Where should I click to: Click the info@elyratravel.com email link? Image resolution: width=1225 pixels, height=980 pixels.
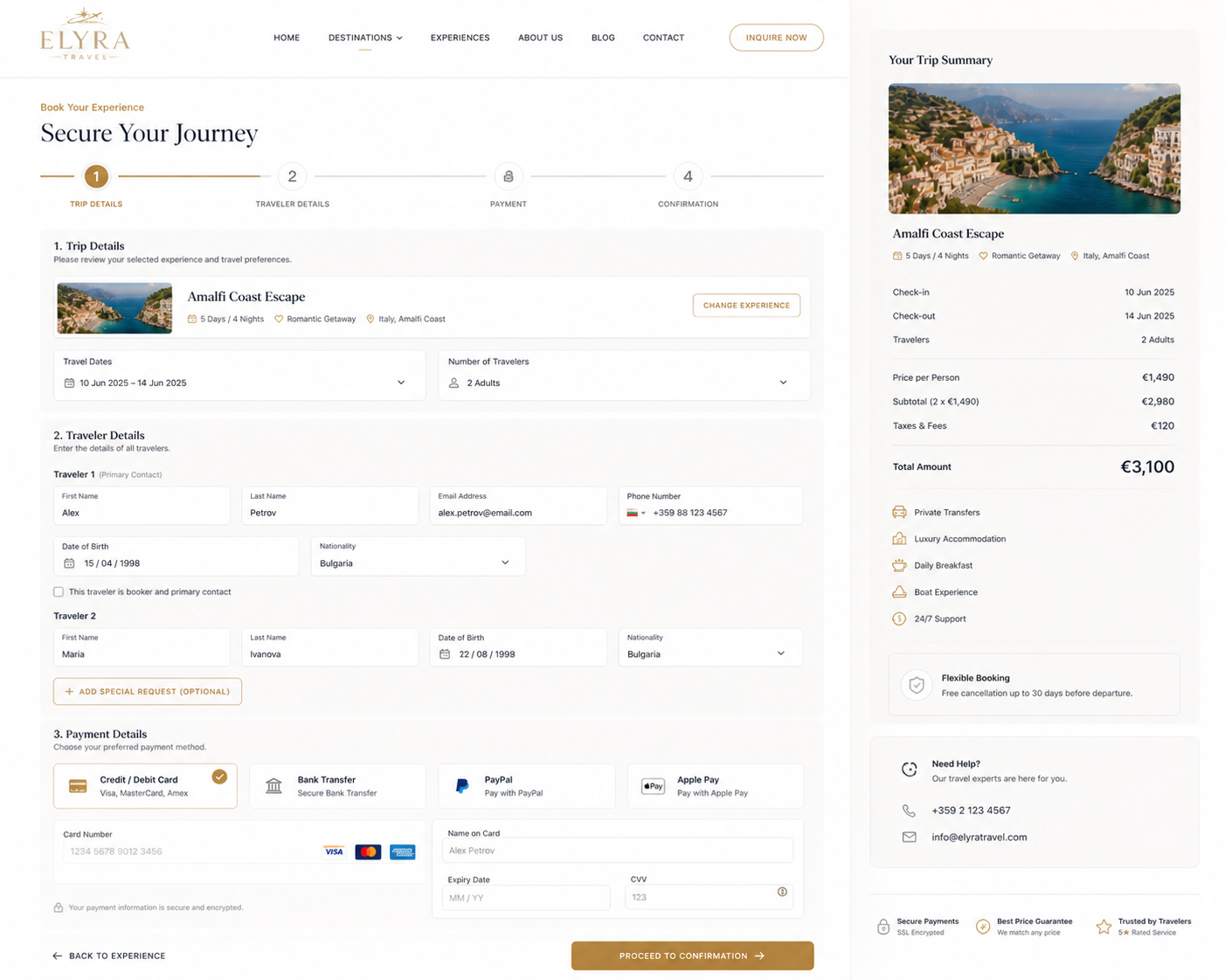pyautogui.click(x=979, y=837)
